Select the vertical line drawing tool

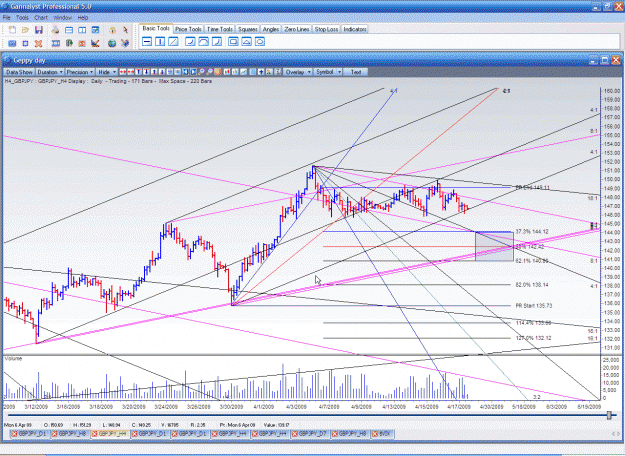coord(160,41)
